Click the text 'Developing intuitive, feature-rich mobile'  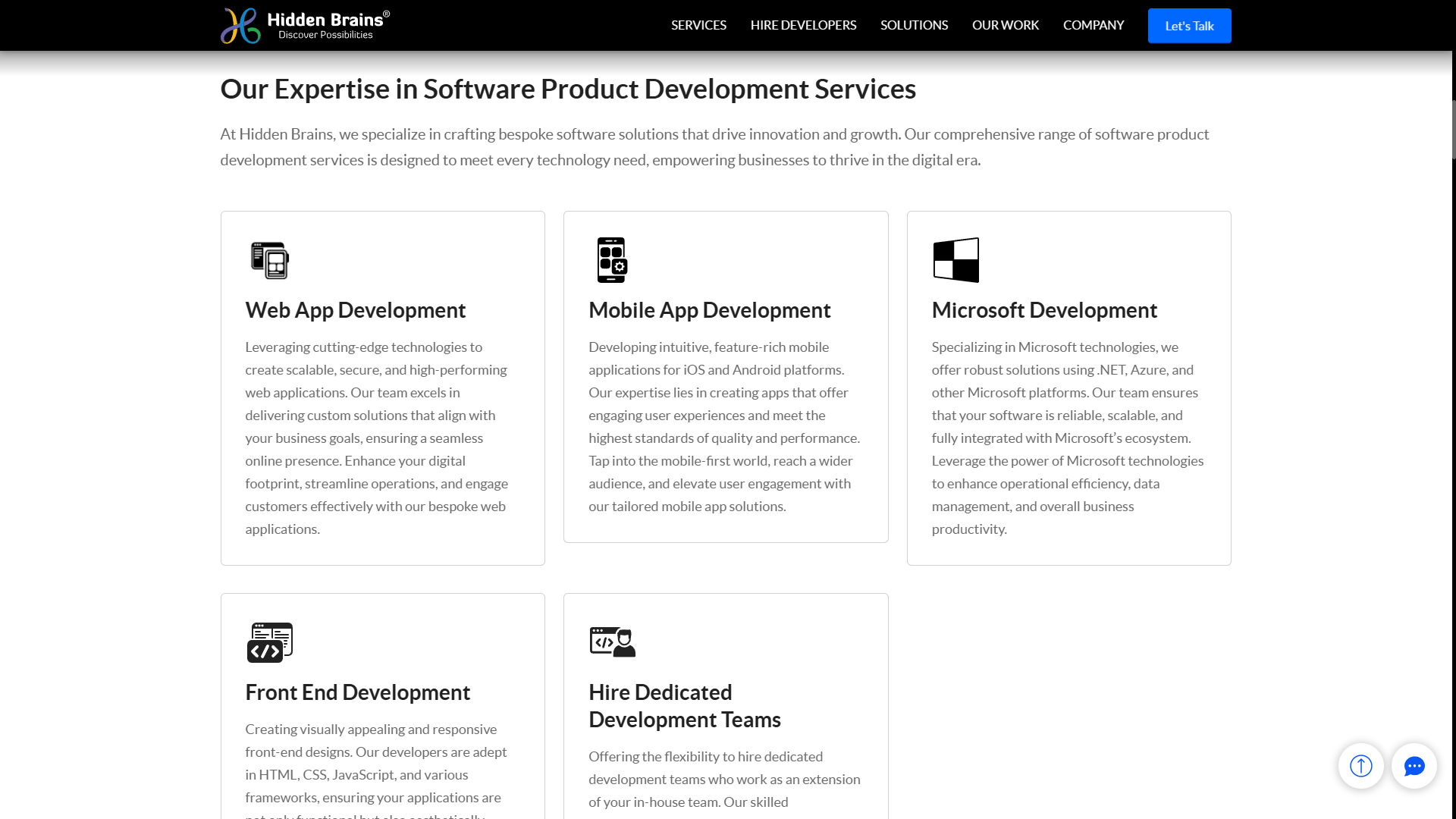pyautogui.click(x=708, y=347)
